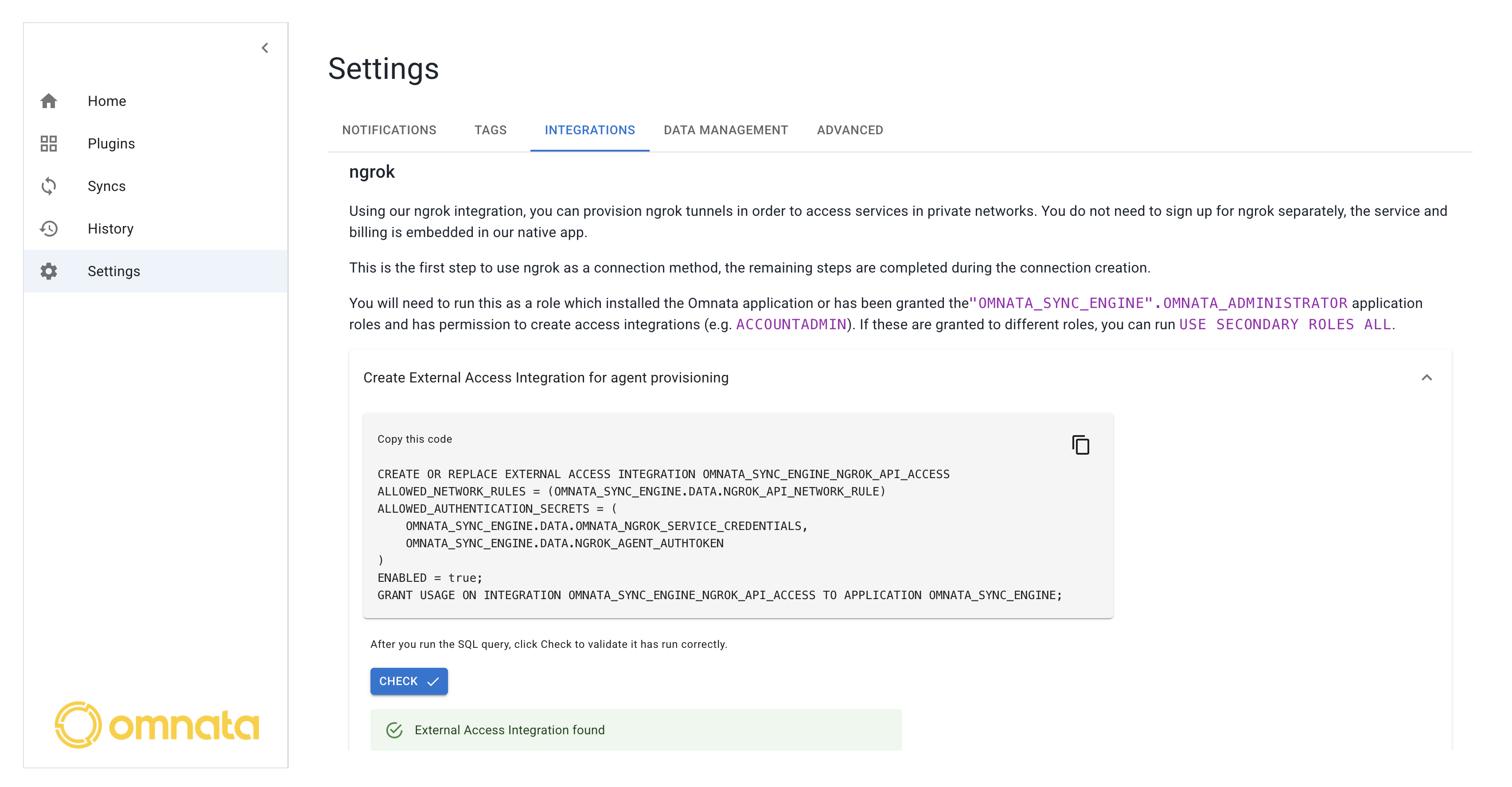This screenshot has width=1512, height=787.
Task: Select the Data Management tab
Action: point(725,130)
